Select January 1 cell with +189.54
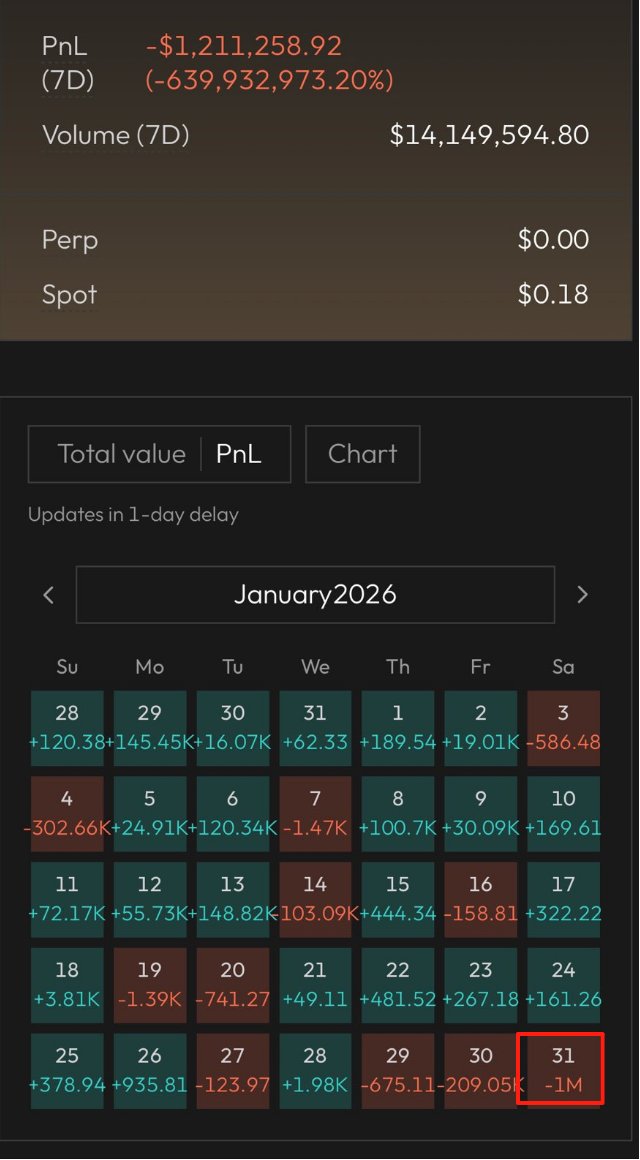The height and width of the screenshot is (1160, 640). pyautogui.click(x=398, y=726)
